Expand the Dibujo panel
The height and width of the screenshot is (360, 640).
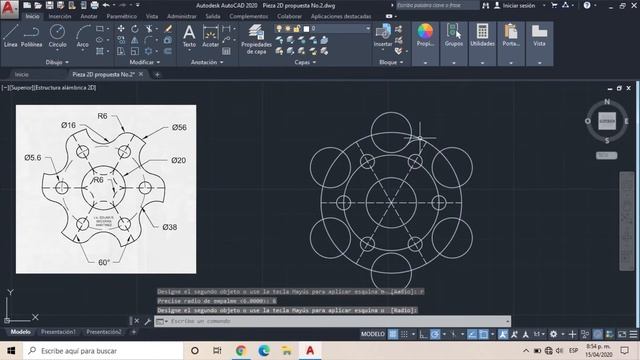[57, 62]
